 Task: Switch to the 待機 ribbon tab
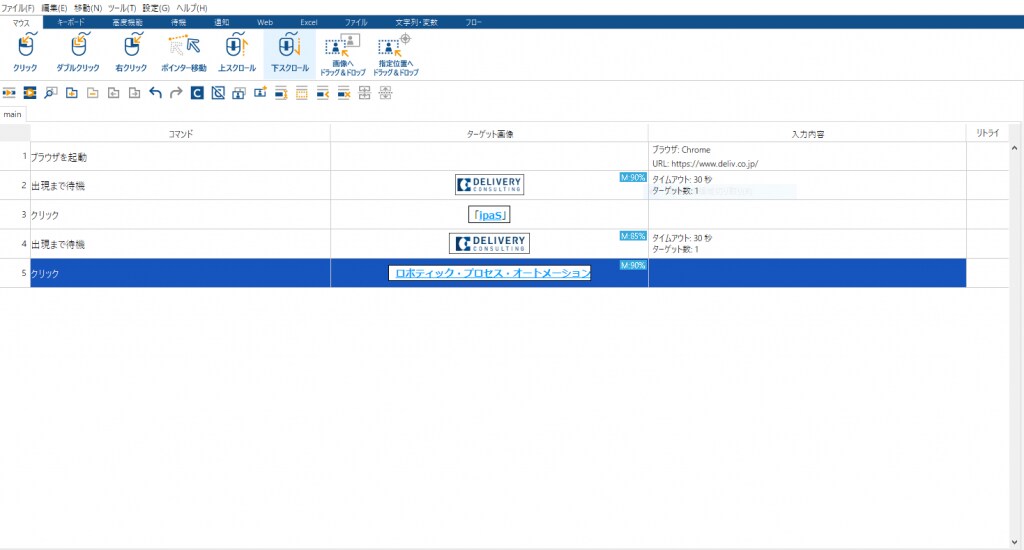(x=178, y=22)
